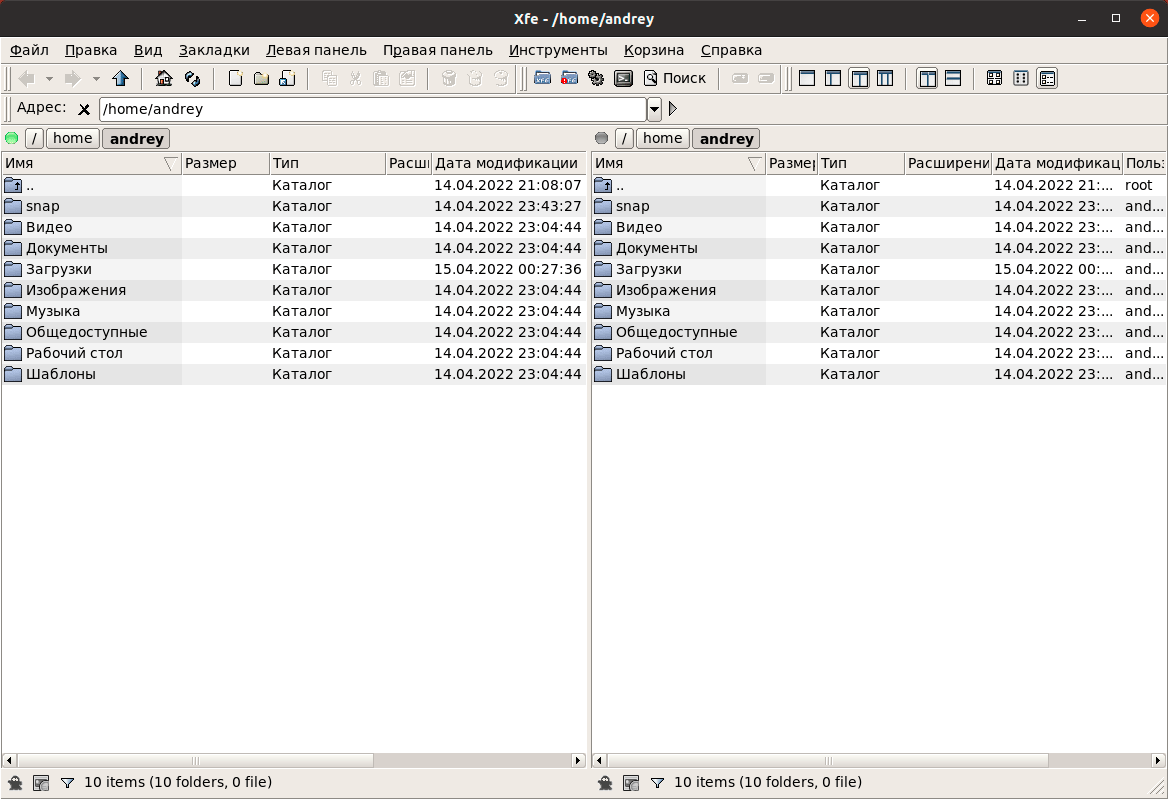The image size is (1168, 799).
Task: Click the left panel horizontal scrollbar
Action: coord(294,761)
